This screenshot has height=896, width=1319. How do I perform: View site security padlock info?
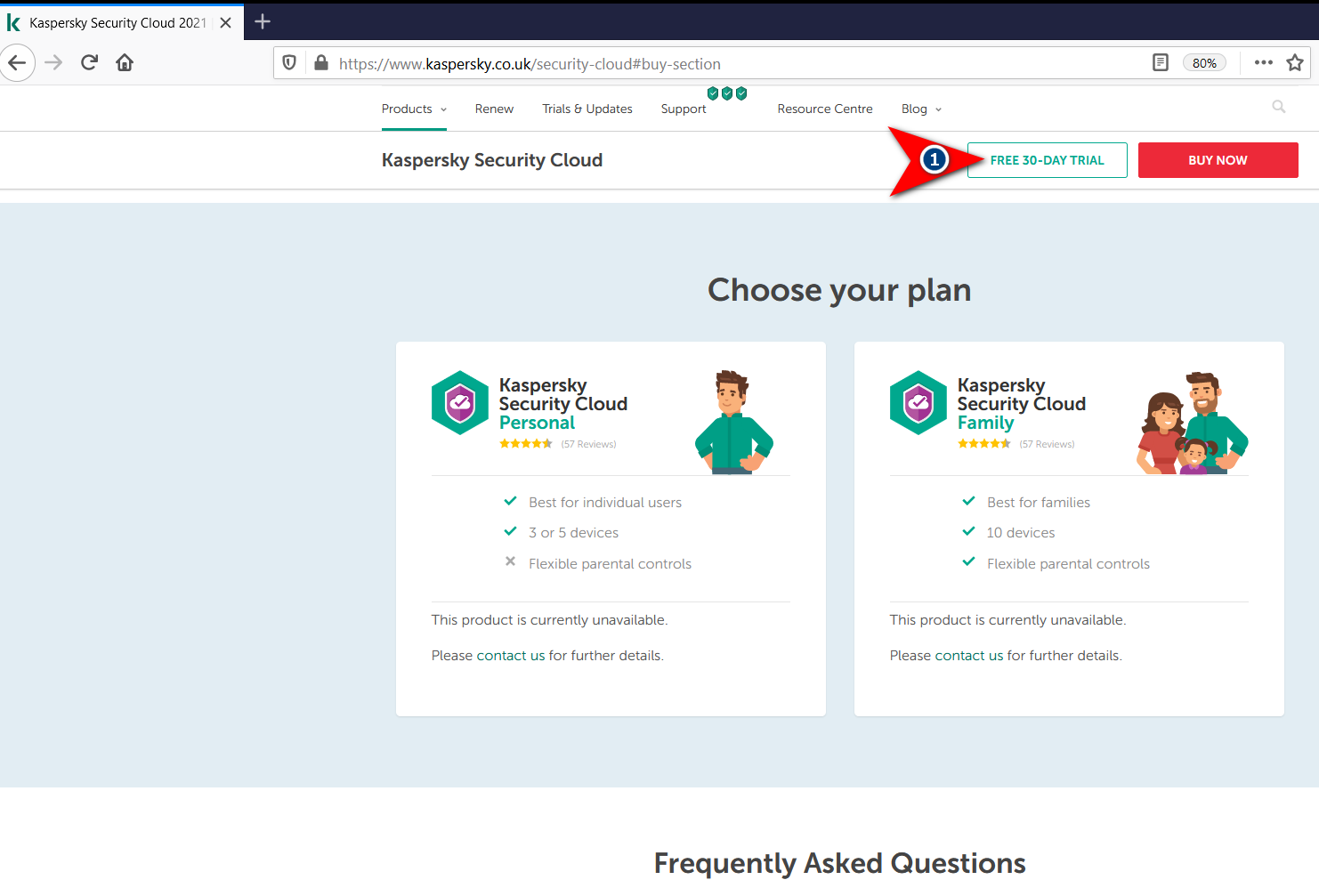point(321,63)
